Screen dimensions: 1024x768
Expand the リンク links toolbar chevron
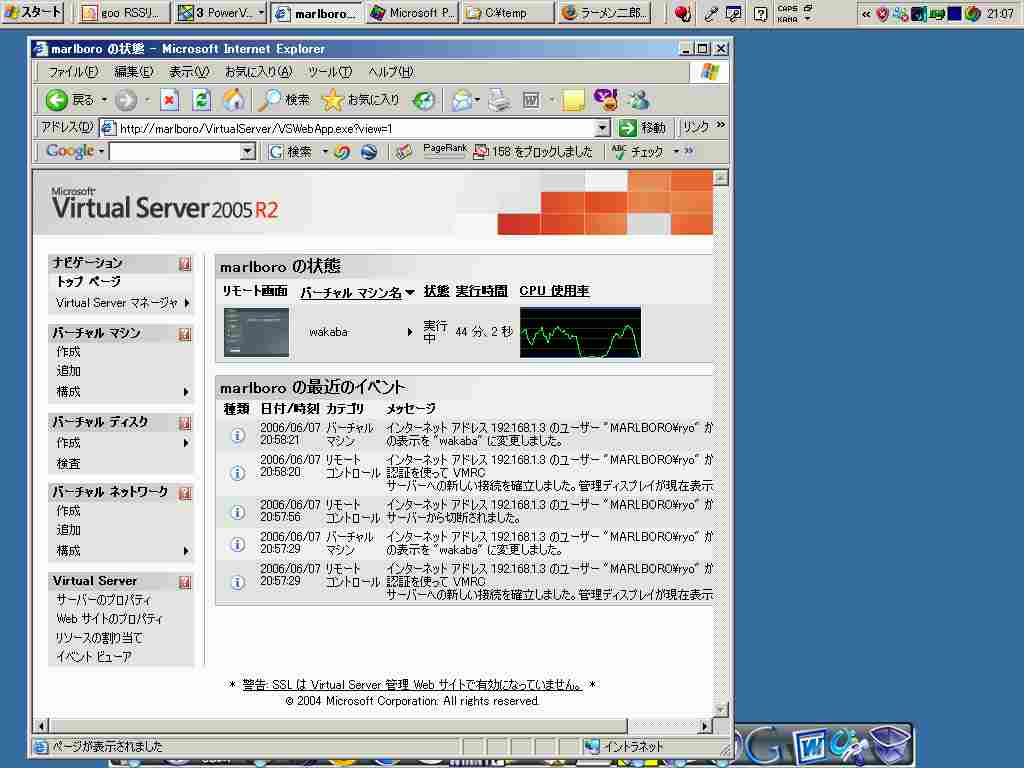(x=720, y=125)
